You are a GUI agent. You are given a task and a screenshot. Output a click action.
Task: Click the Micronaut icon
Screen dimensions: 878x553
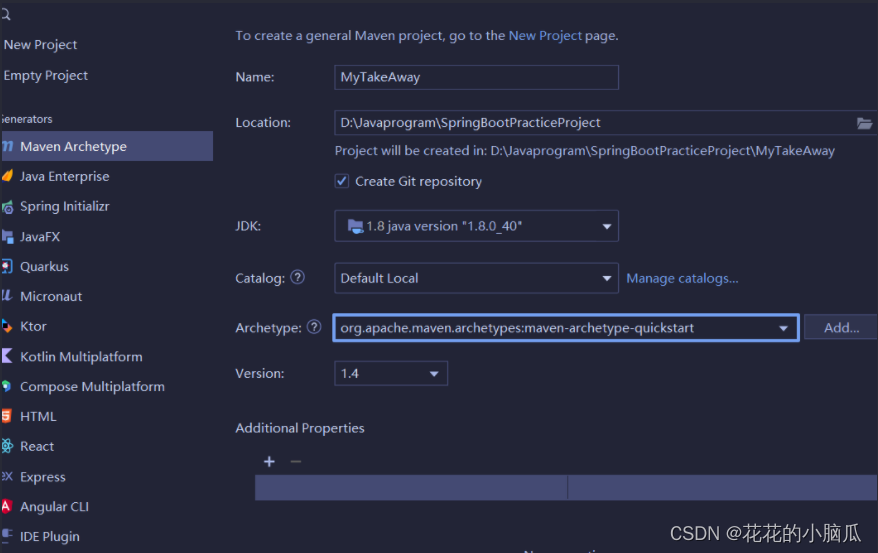[7, 296]
